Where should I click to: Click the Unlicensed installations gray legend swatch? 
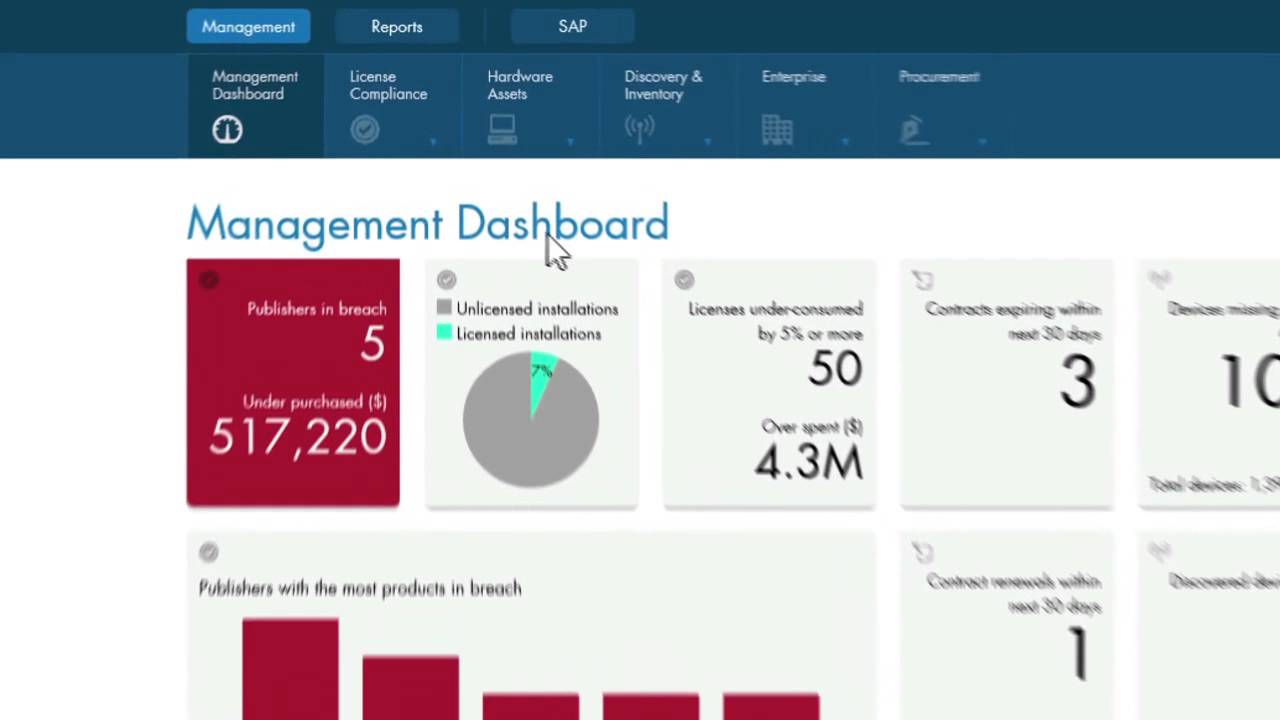444,308
